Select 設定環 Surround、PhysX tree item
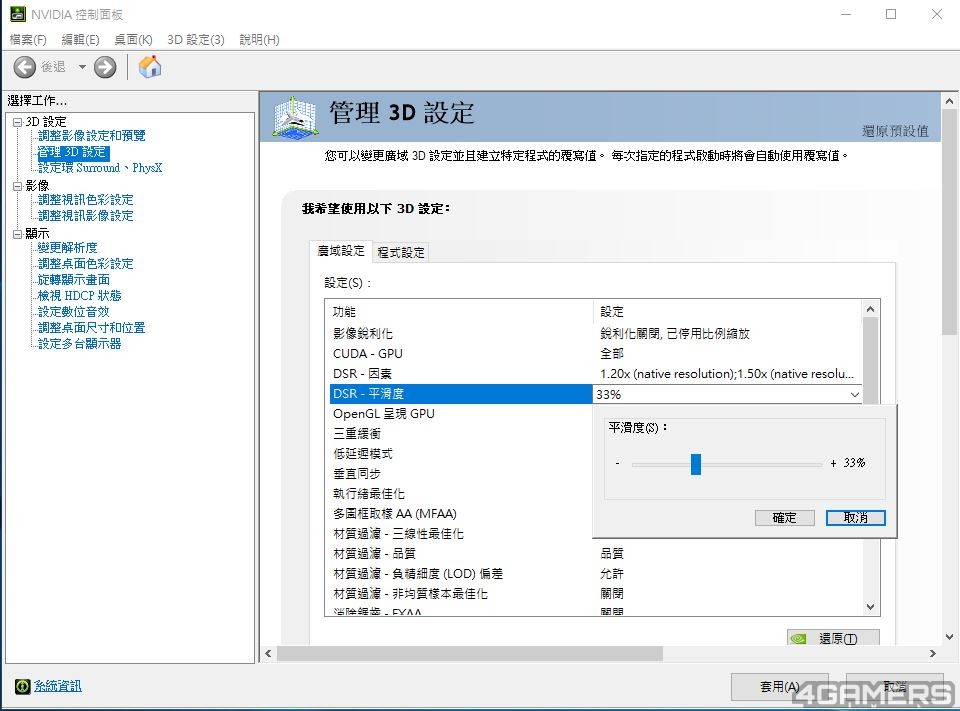This screenshot has height=711, width=960. (x=100, y=168)
